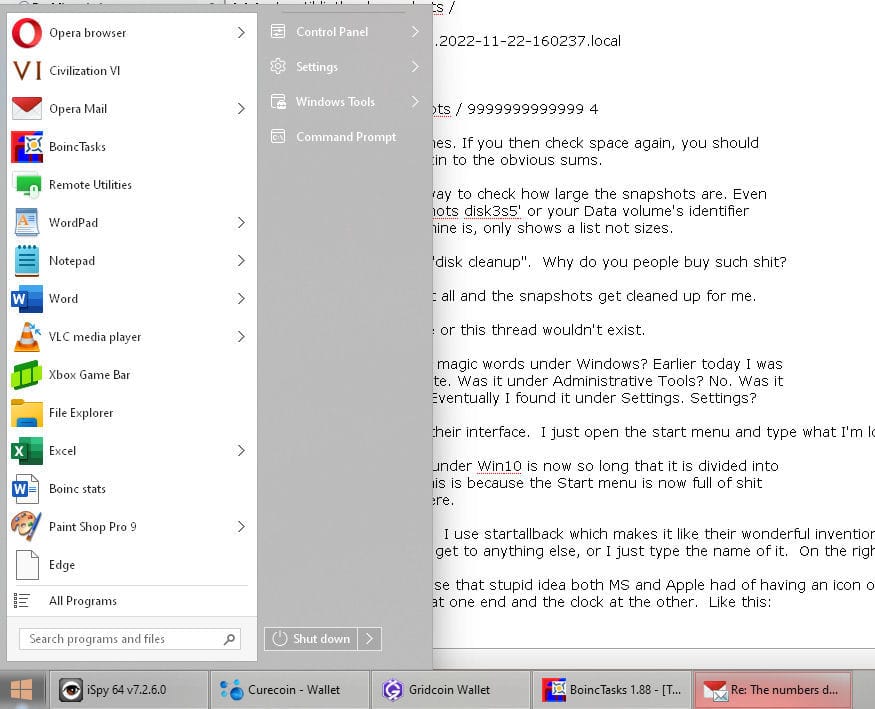
Task: Focus the Search programs and files box
Action: coord(130,639)
